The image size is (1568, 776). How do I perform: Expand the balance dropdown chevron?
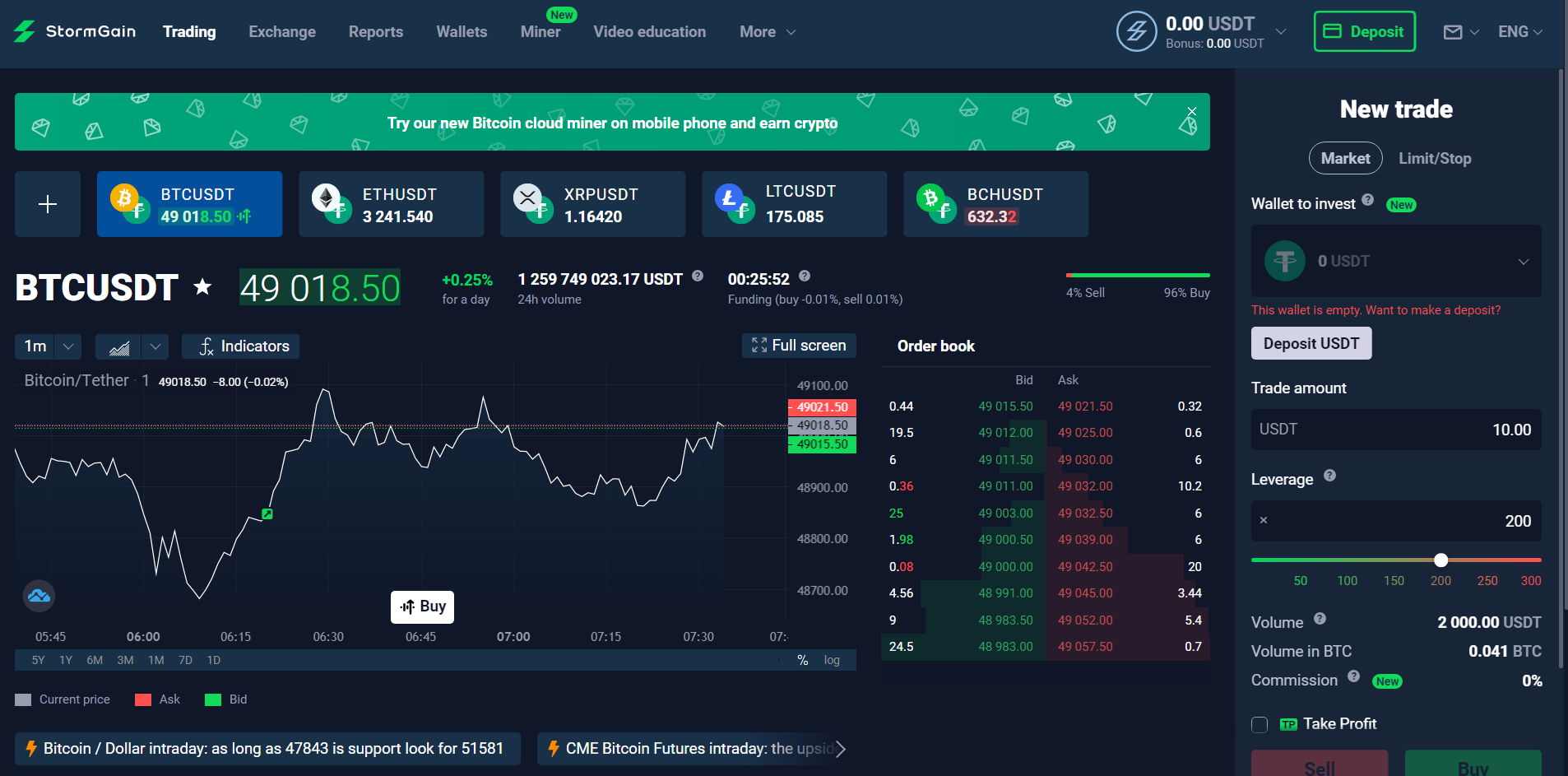1281,31
